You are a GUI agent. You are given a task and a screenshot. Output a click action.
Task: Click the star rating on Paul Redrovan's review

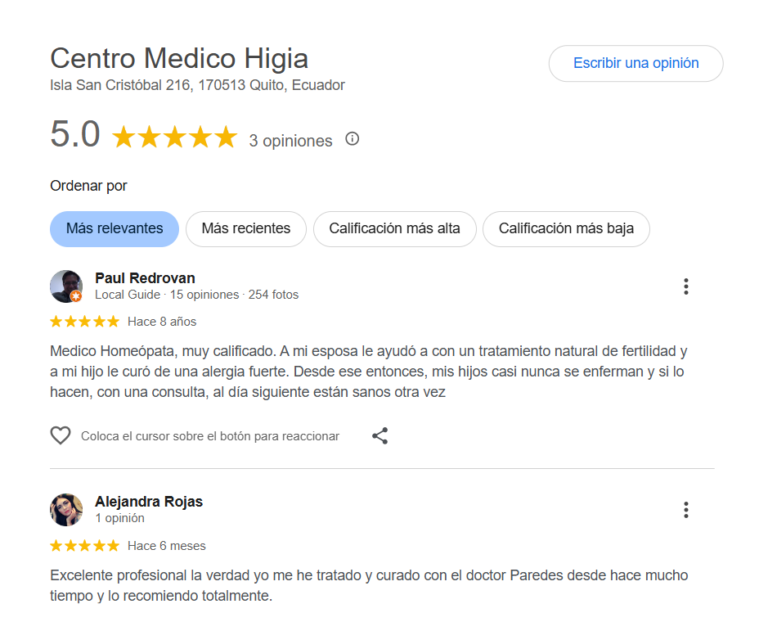pyautogui.click(x=85, y=322)
